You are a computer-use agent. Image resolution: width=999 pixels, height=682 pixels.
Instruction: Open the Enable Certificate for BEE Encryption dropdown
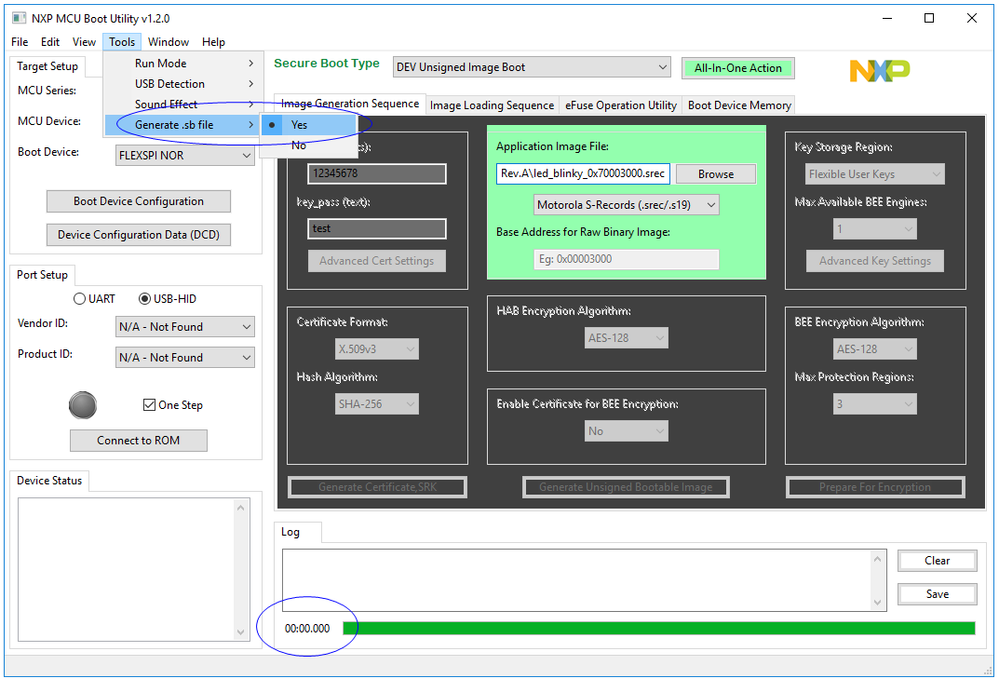pos(626,432)
